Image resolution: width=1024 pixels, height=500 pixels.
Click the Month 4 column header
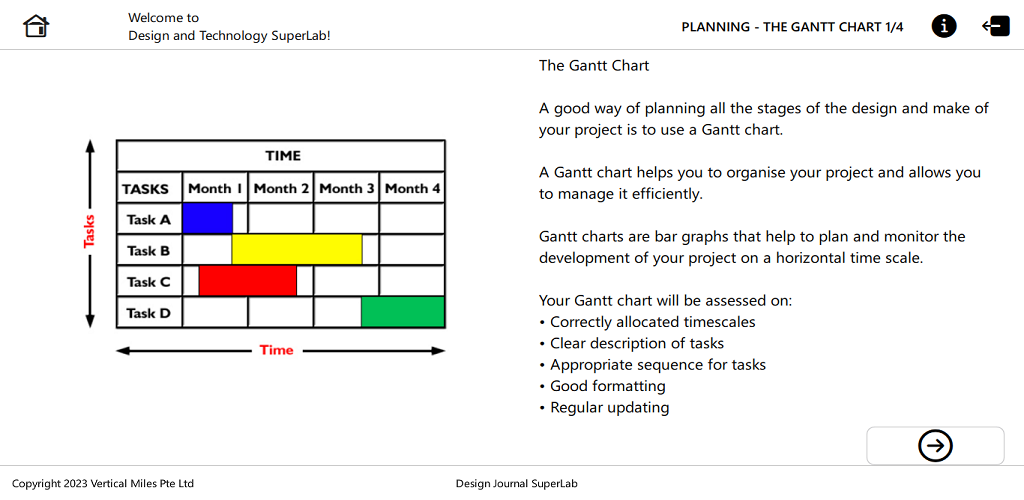point(412,188)
